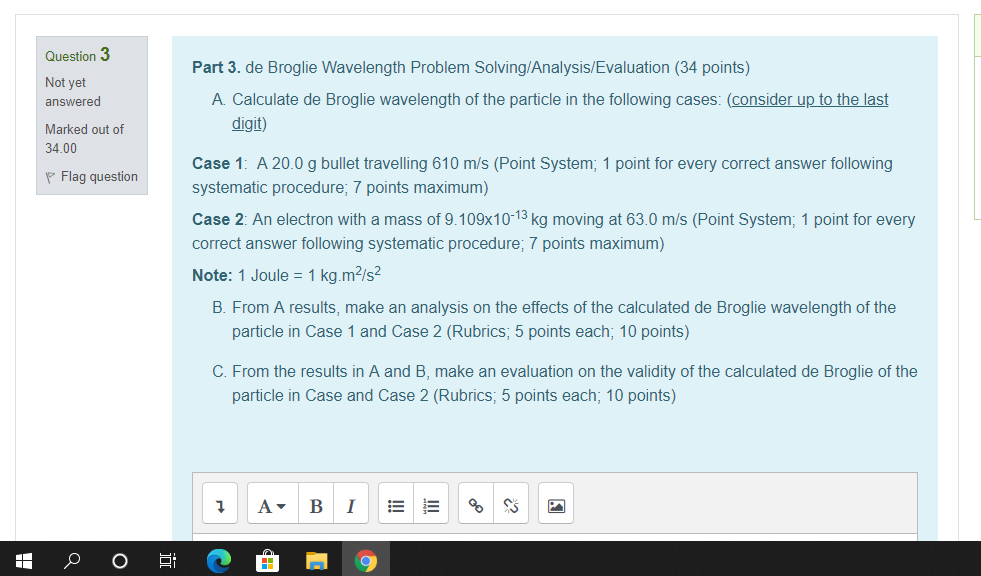Viewport: 981px width, 576px height.
Task: Open File Explorer from the taskbar
Action: click(317, 560)
